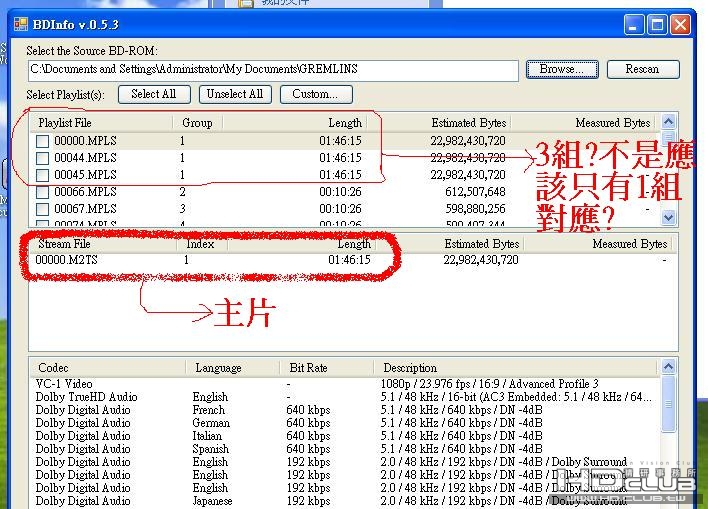Select the Italian Dolby Digital Audio row
The width and height of the screenshot is (708, 509).
(345, 436)
